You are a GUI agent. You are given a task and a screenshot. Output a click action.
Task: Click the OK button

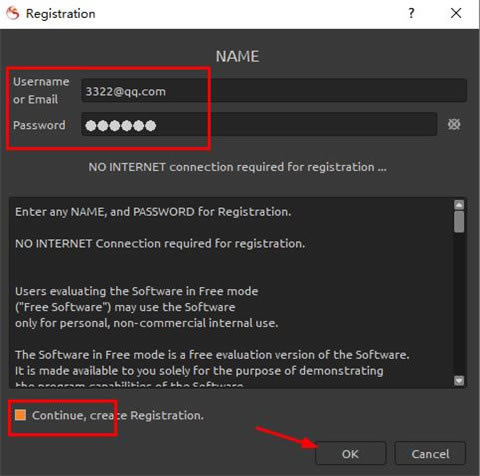[x=350, y=454]
